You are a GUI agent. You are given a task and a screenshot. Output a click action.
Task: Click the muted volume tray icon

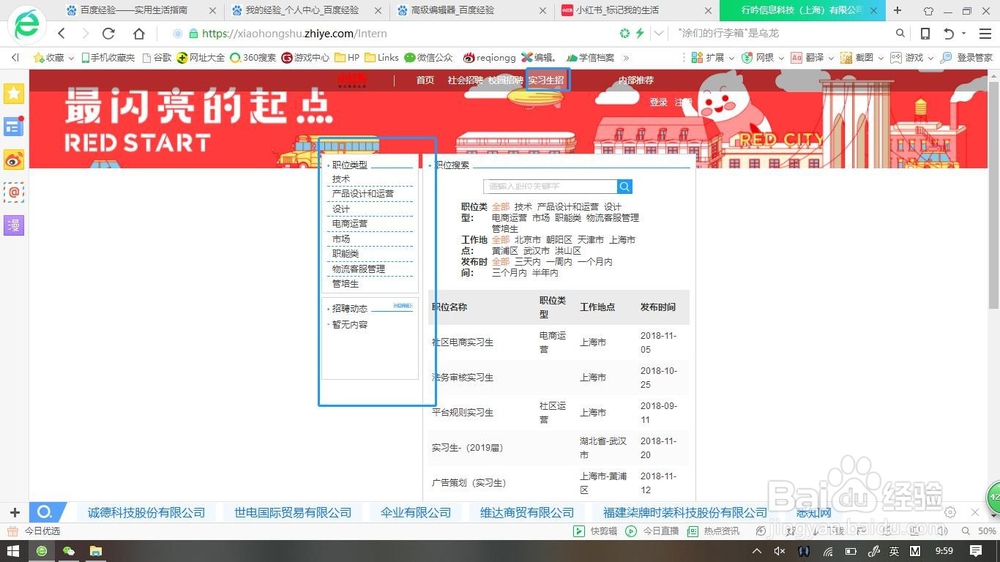point(779,551)
